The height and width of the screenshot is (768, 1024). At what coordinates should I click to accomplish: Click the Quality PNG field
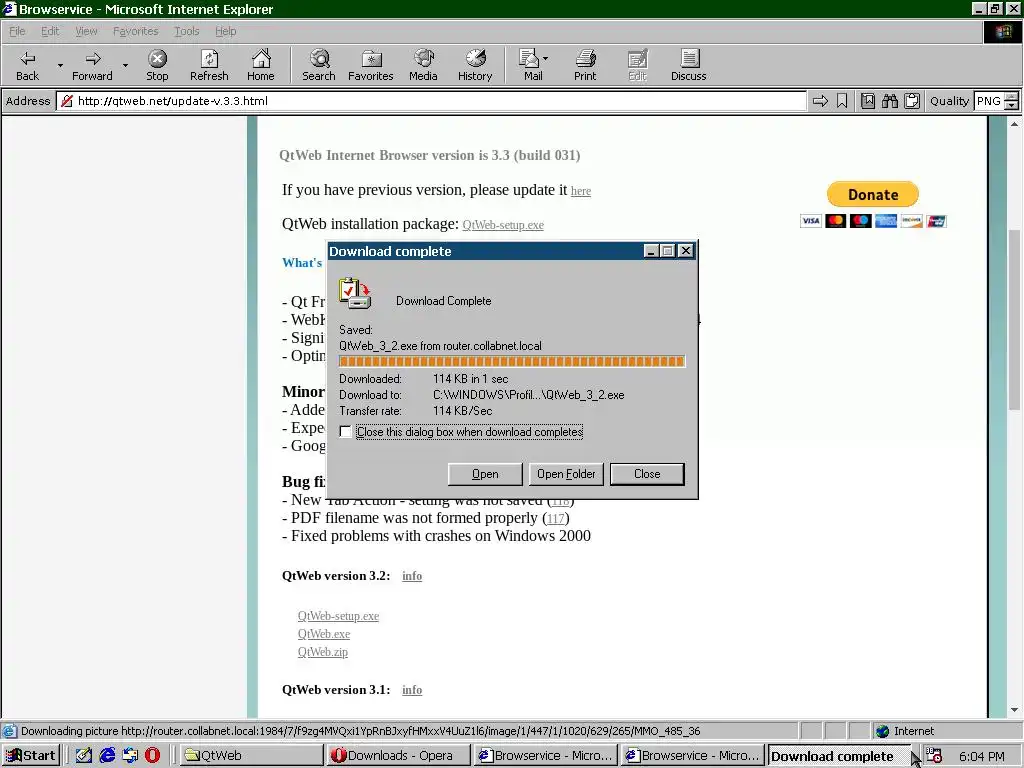[x=989, y=101]
